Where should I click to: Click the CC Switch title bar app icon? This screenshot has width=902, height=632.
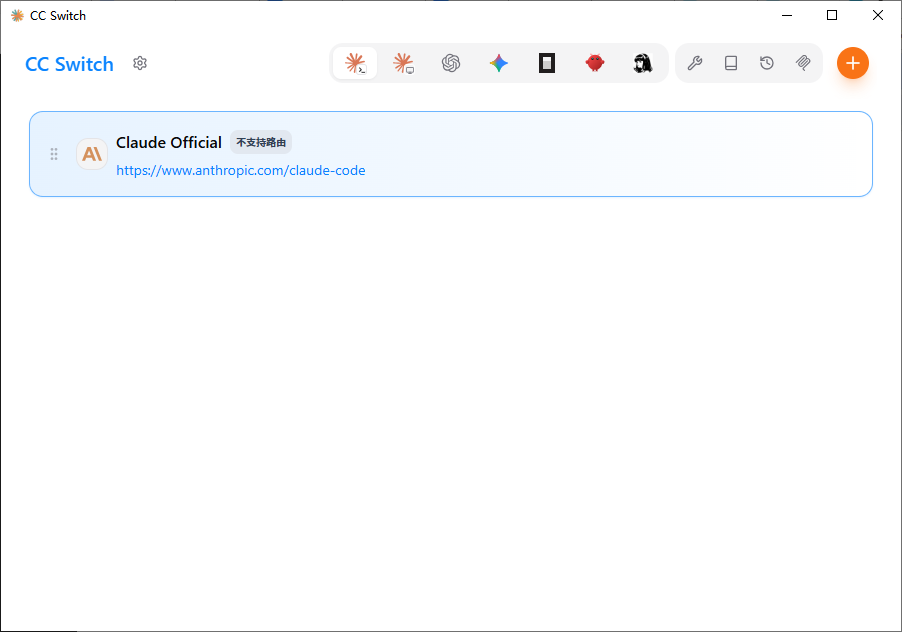click(x=17, y=16)
